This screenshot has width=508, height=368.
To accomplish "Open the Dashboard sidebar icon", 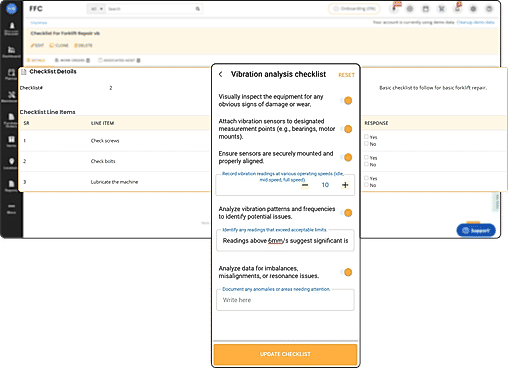I will click(11, 52).
